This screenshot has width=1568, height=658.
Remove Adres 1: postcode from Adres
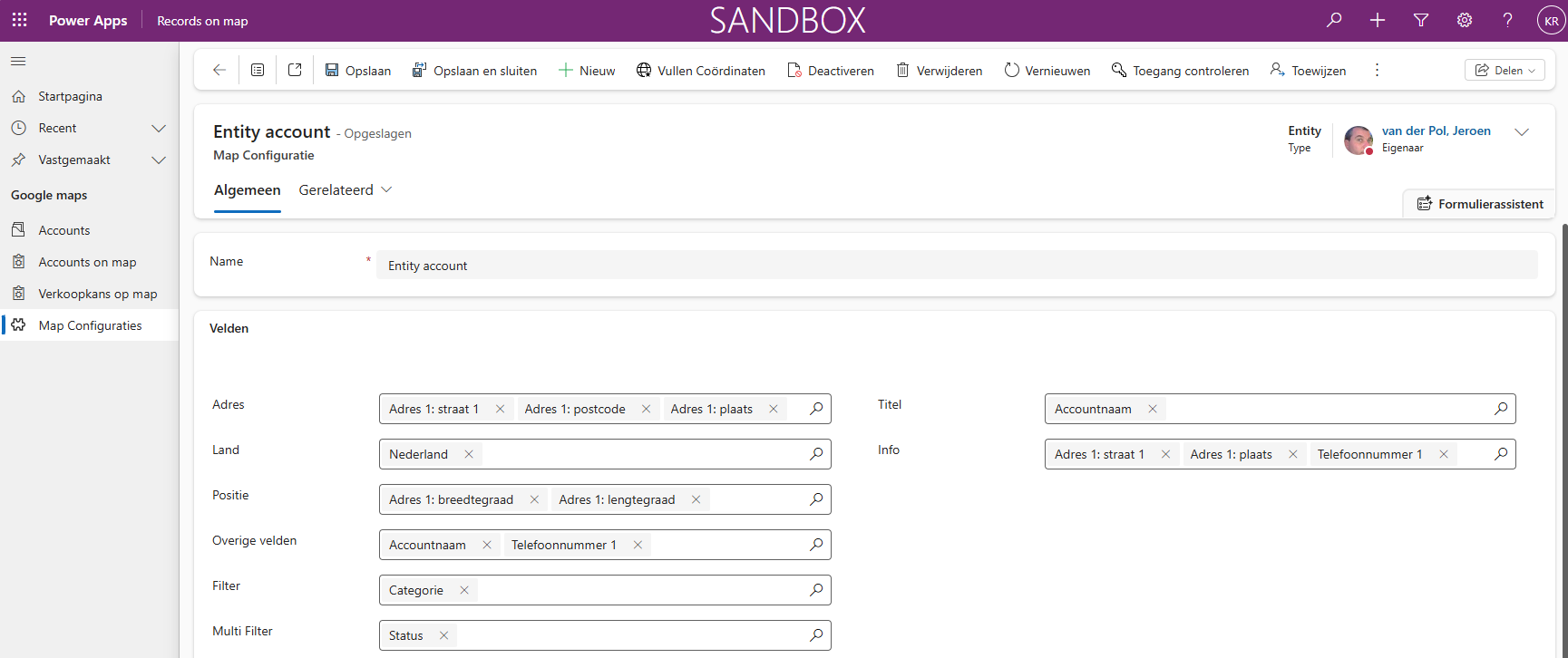[x=646, y=409]
